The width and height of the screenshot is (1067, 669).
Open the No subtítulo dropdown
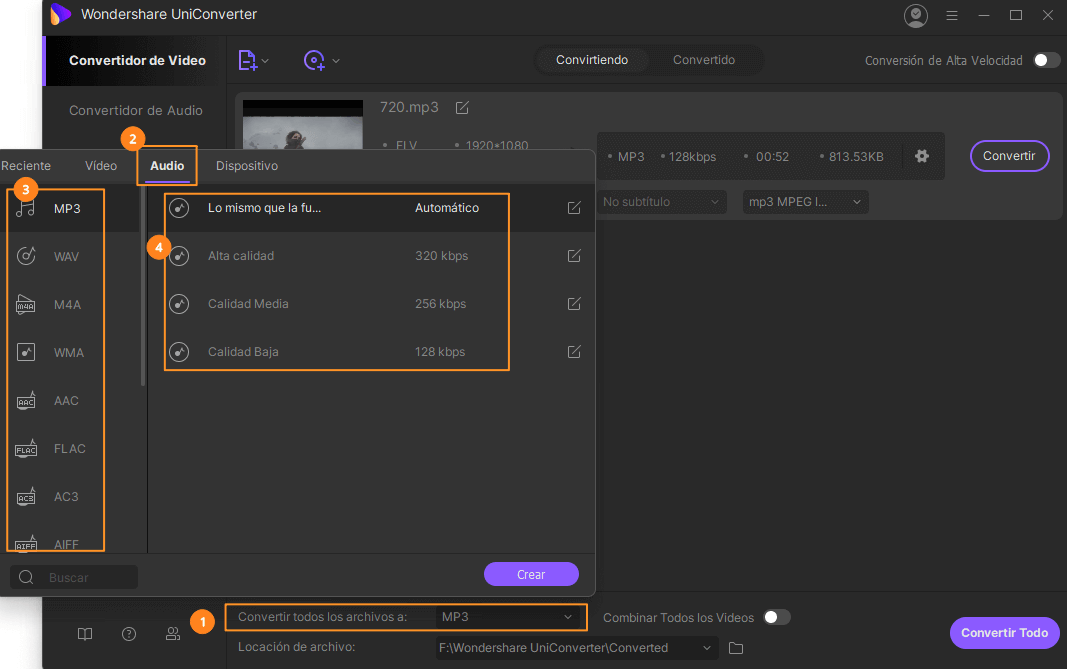[x=660, y=202]
